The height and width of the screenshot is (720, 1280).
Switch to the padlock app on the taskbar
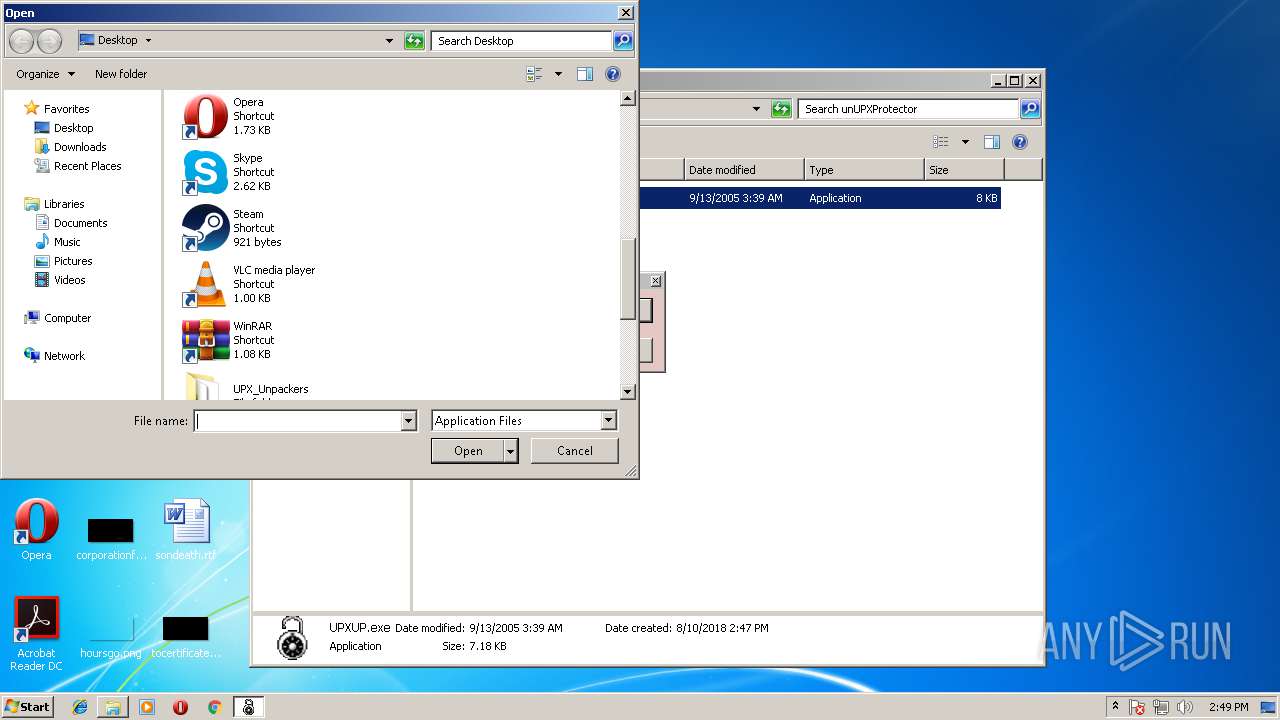tap(249, 707)
